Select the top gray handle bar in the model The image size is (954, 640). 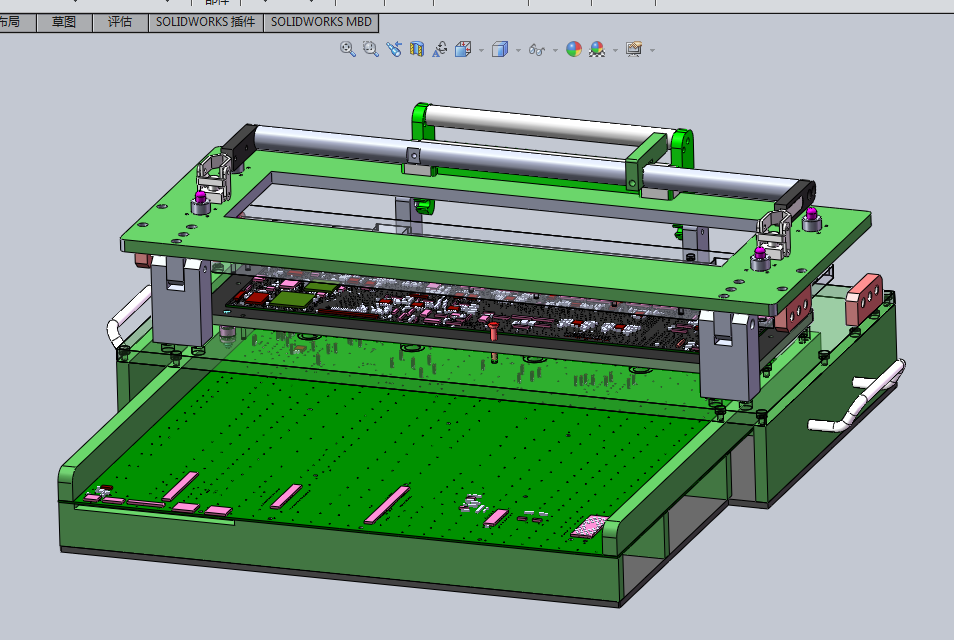[x=540, y=122]
